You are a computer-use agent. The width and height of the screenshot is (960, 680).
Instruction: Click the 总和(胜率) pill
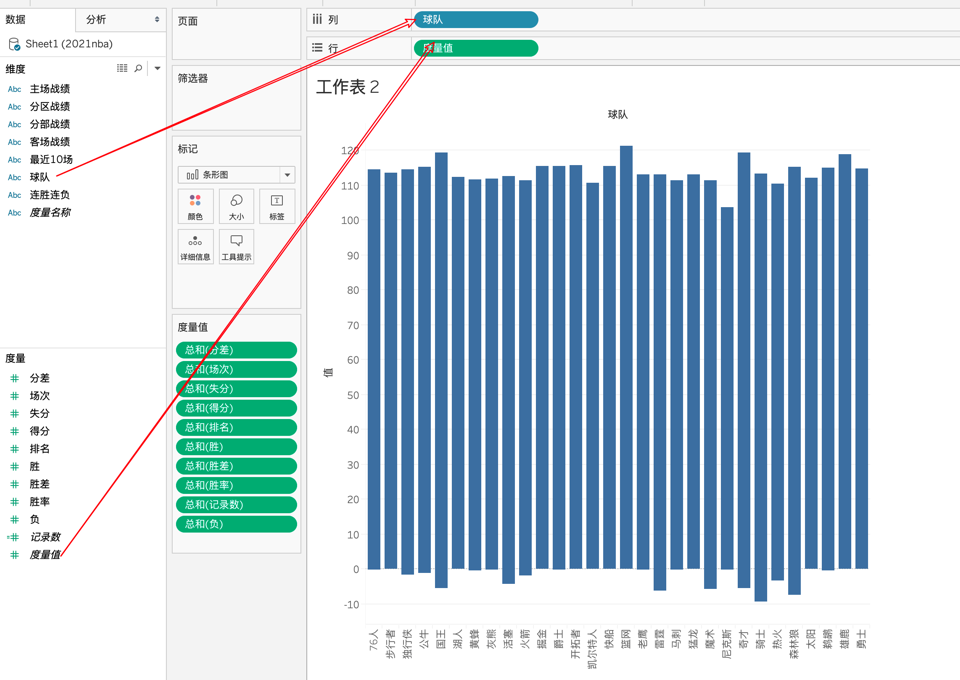236,485
